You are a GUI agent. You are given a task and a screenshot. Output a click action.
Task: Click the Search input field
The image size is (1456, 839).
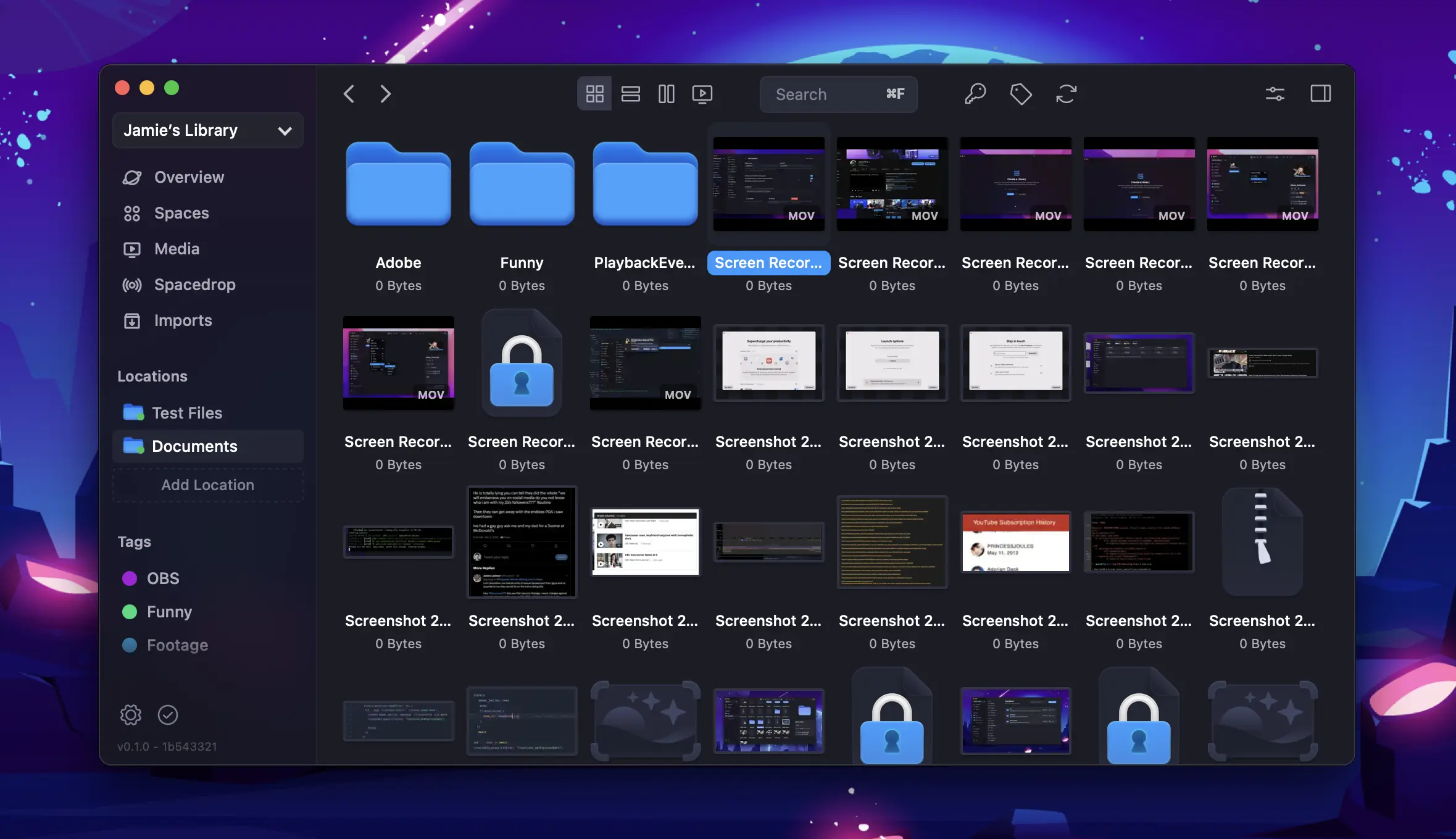pyautogui.click(x=827, y=94)
